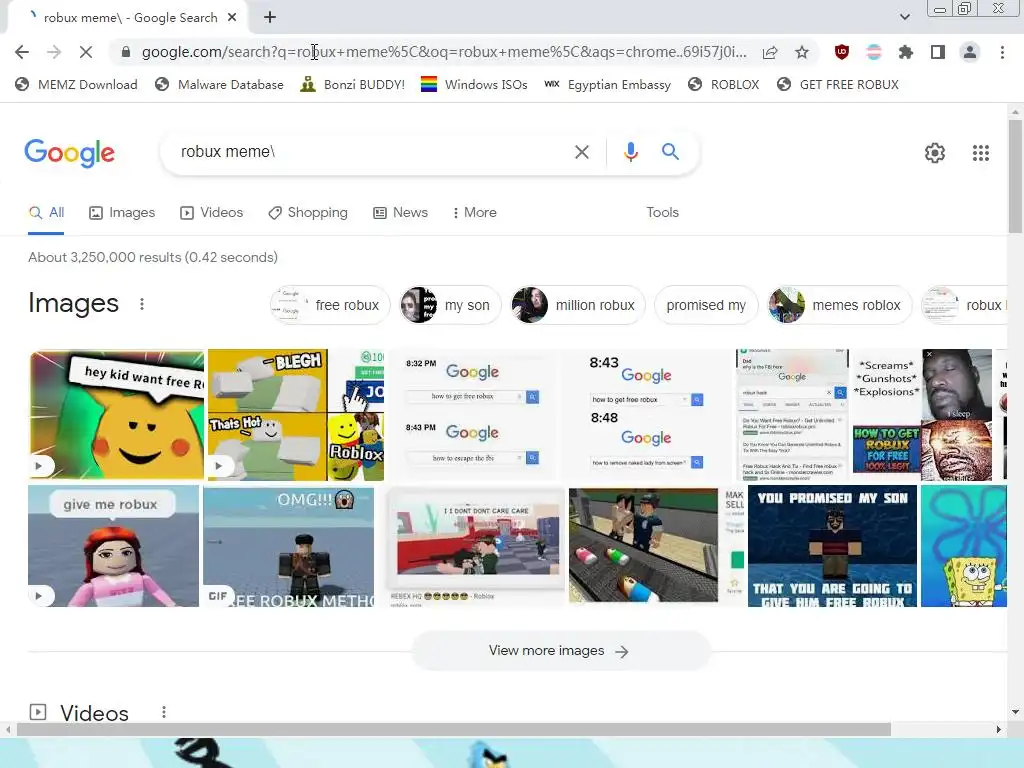
Task: Expand the More search categories
Action: tap(475, 213)
